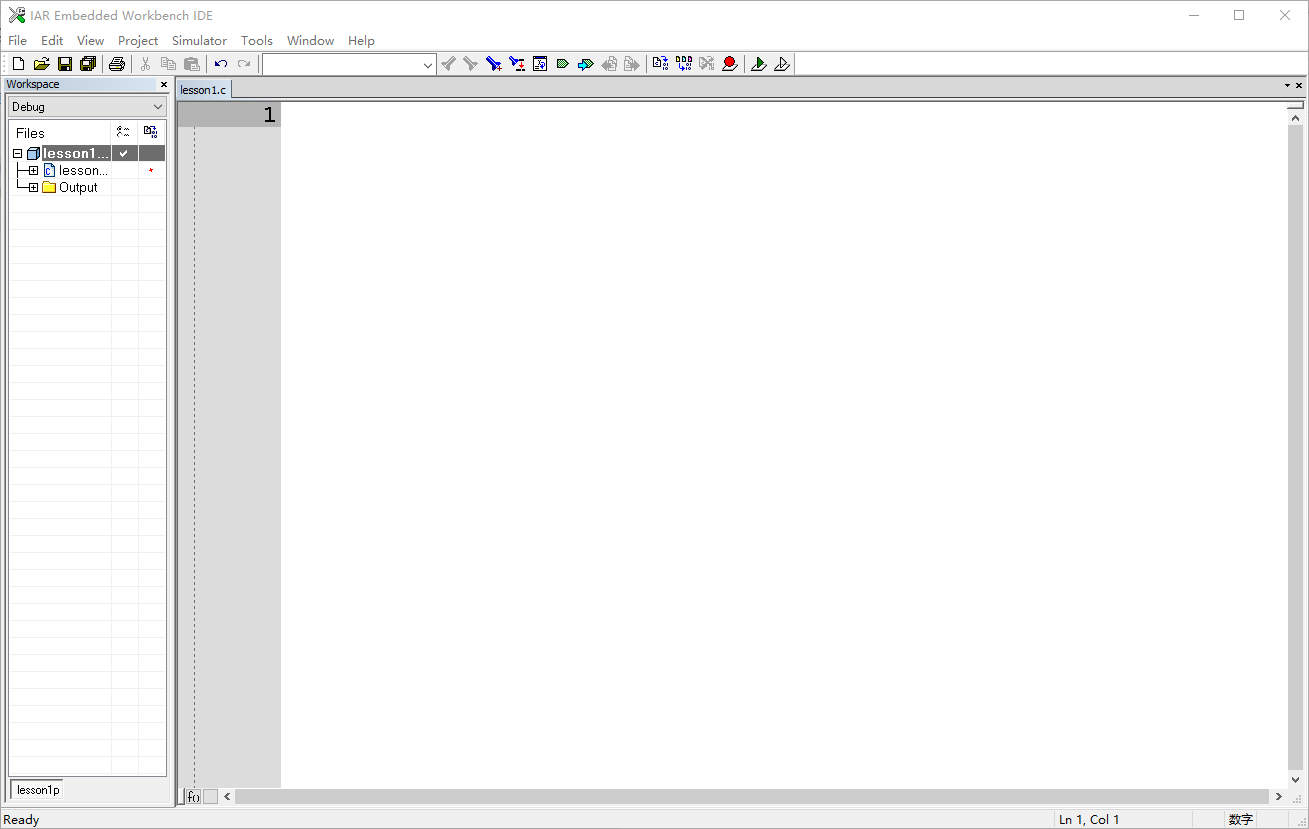Select the lesson source file in the tree

pos(83,171)
